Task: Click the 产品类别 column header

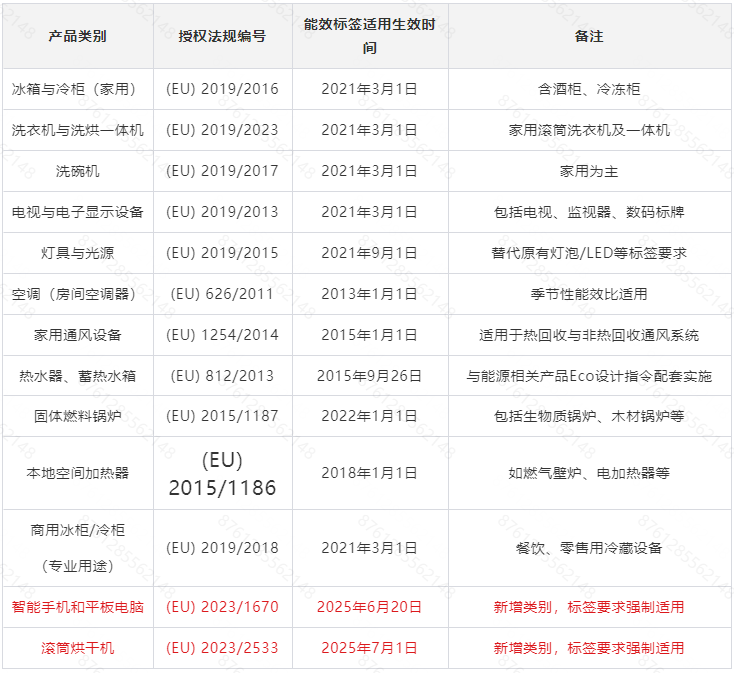Action: pyautogui.click(x=77, y=36)
